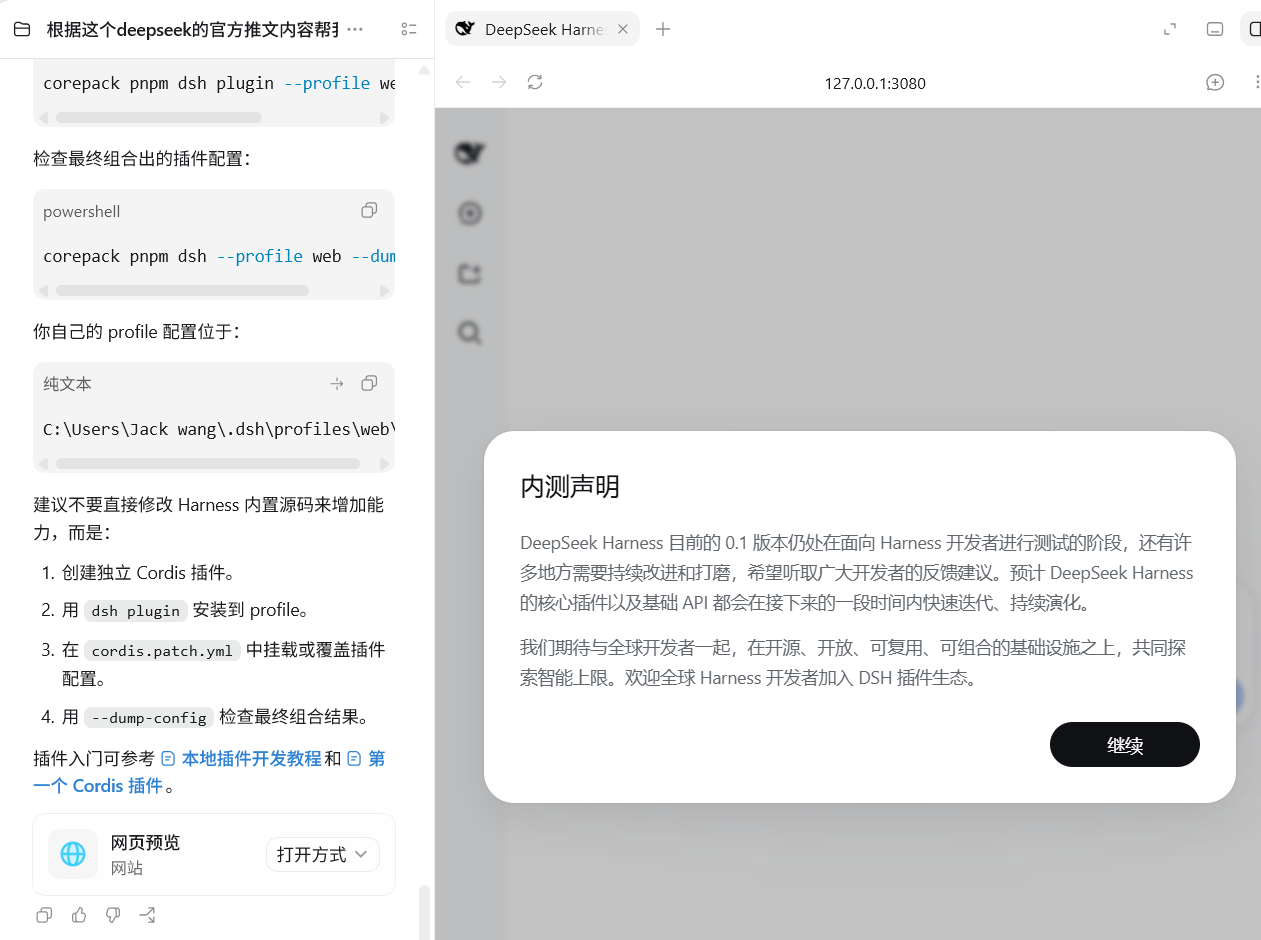Click the address bar 127.0.0.1:3080
This screenshot has height=940, width=1261.
pyautogui.click(x=875, y=83)
